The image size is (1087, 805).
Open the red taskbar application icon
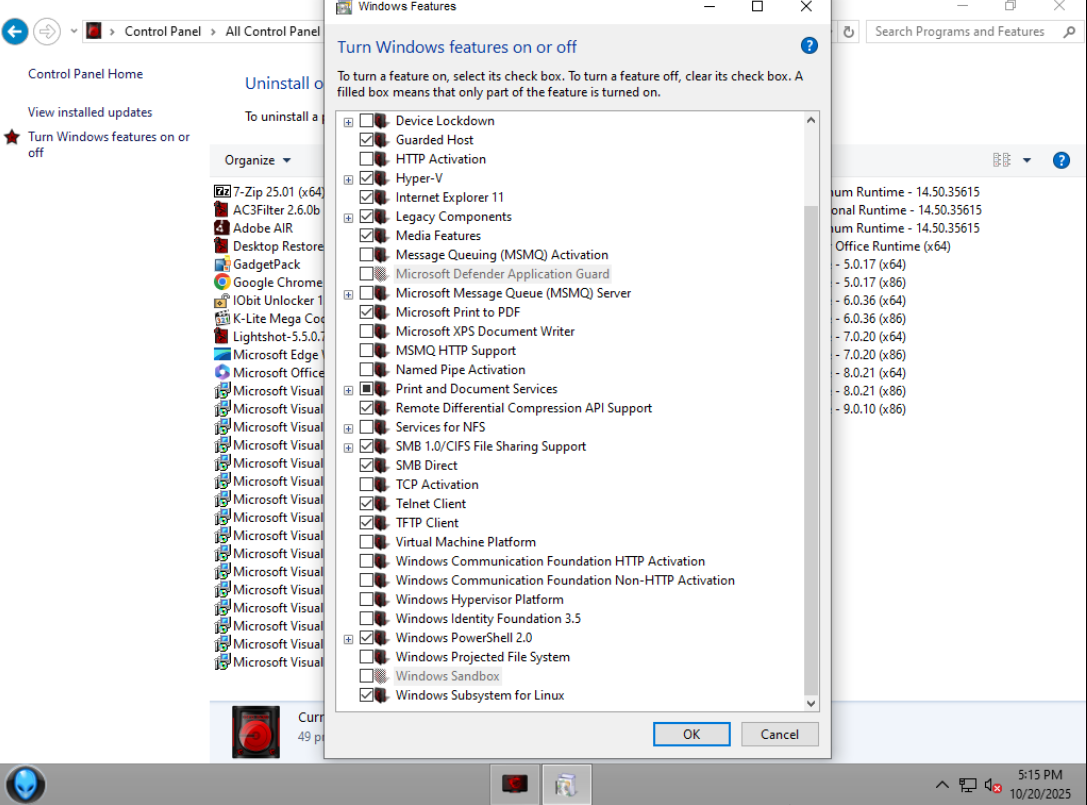click(514, 784)
